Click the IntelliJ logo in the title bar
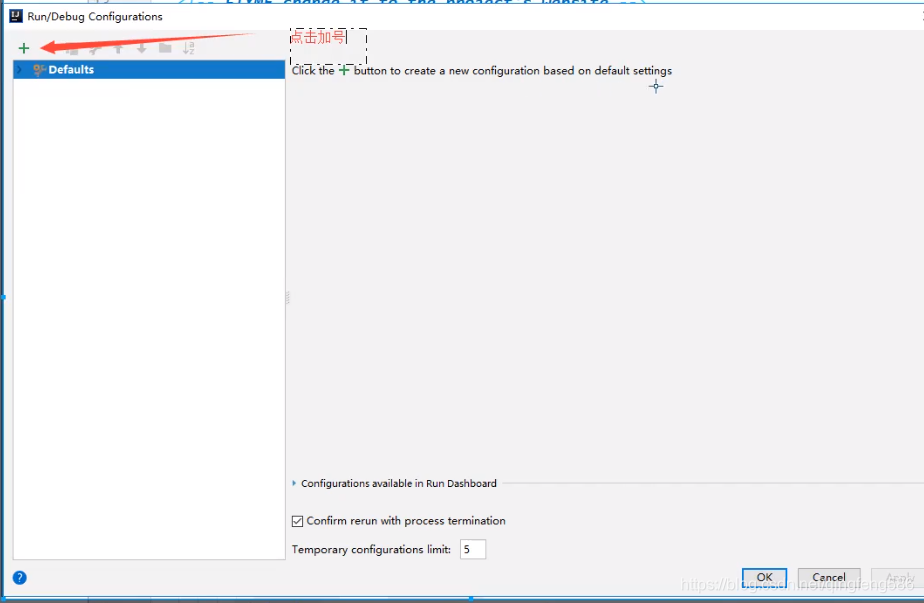The image size is (924, 603). (16, 16)
